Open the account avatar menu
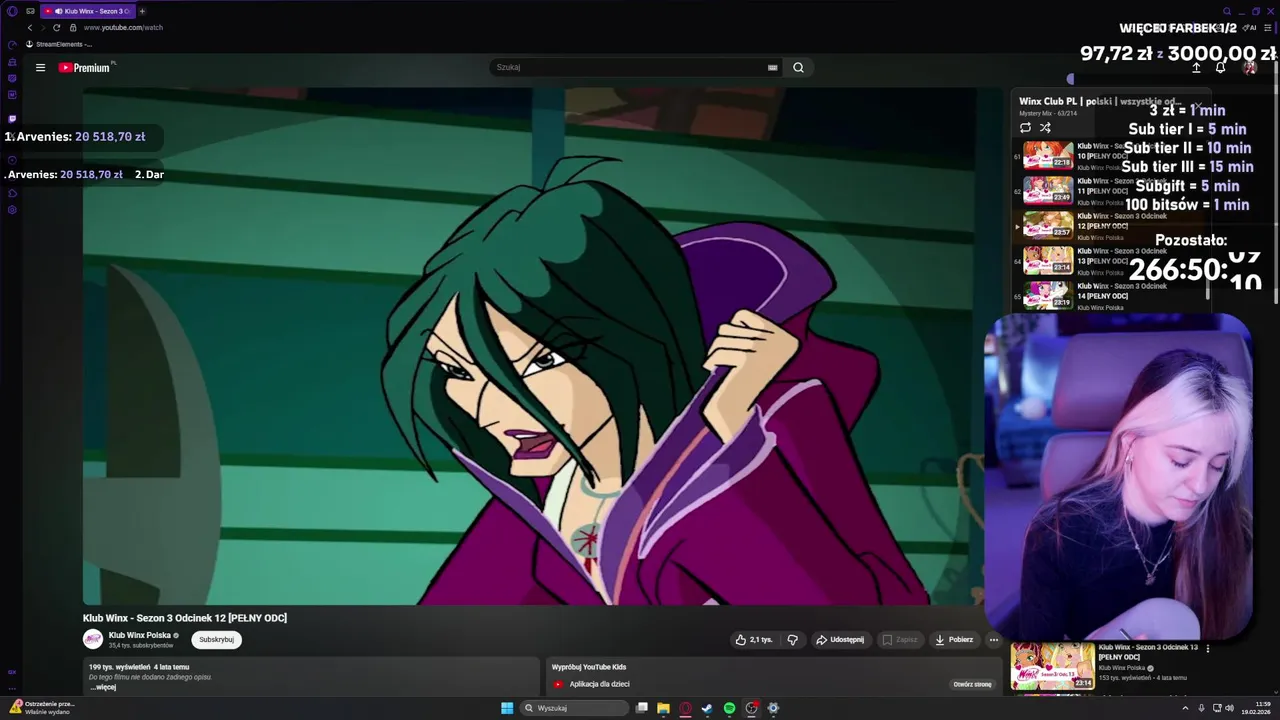This screenshot has height=720, width=1280. [x=1249, y=67]
